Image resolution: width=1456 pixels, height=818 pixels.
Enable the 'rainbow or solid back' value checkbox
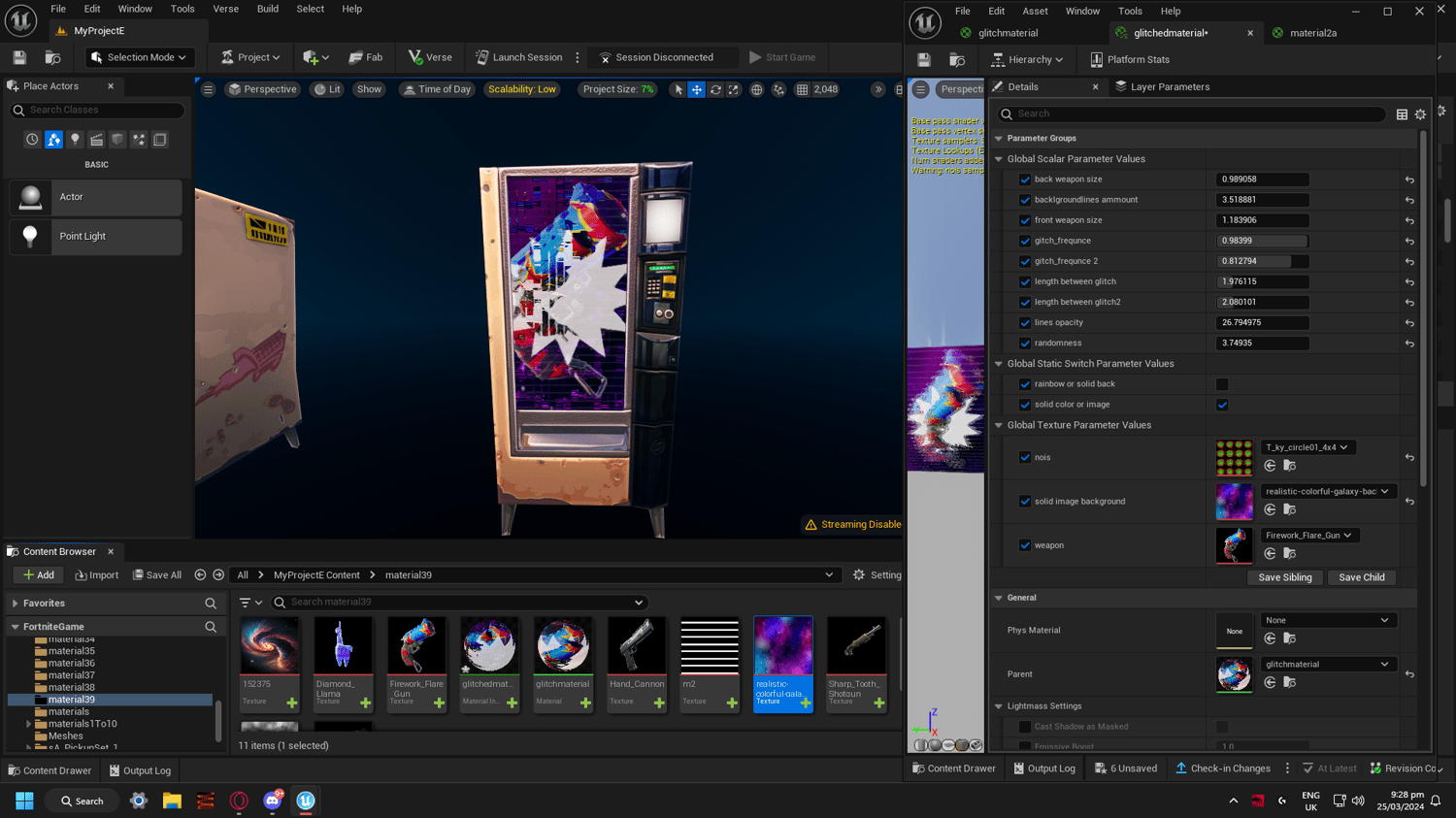pyautogui.click(x=1222, y=384)
